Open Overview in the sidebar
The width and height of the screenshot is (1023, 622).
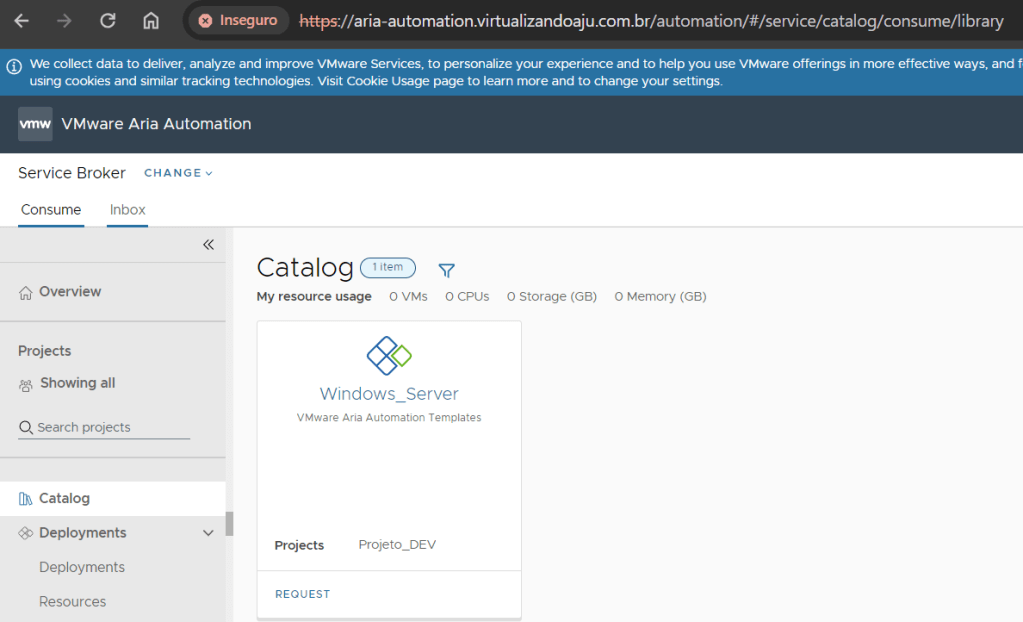[69, 292]
